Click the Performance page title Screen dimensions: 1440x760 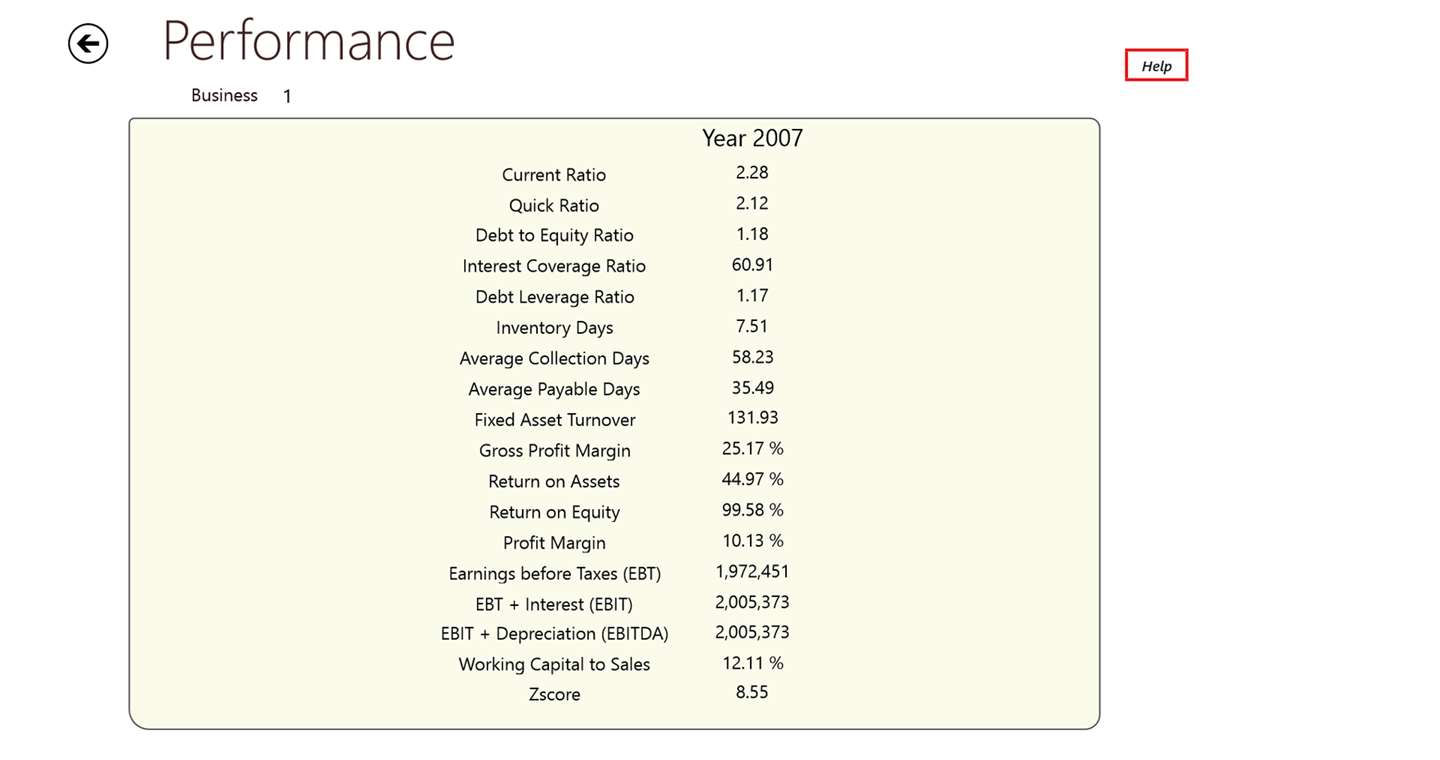[308, 42]
